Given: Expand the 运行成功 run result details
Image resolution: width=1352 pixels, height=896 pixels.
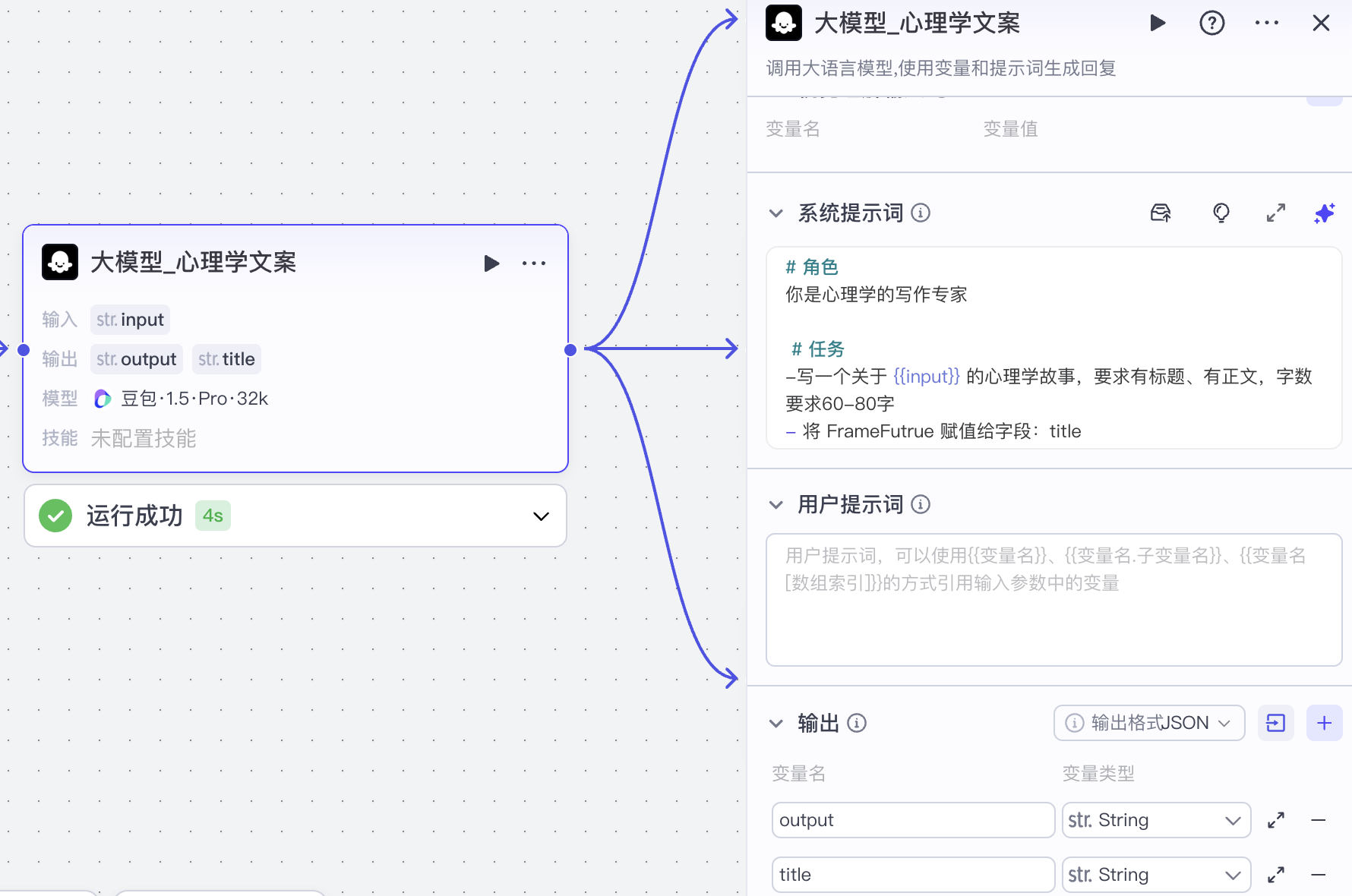Looking at the screenshot, I should click(x=540, y=516).
